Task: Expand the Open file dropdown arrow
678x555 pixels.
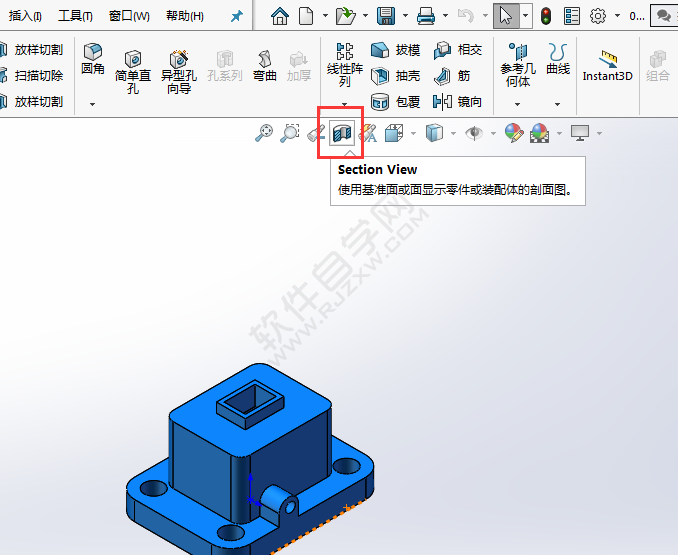Action: [x=365, y=16]
